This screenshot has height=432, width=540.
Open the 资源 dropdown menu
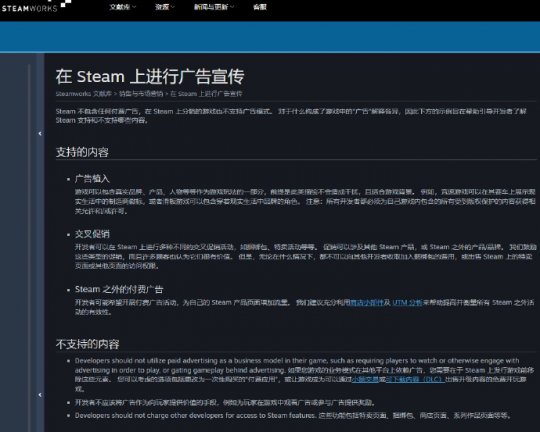point(165,7)
